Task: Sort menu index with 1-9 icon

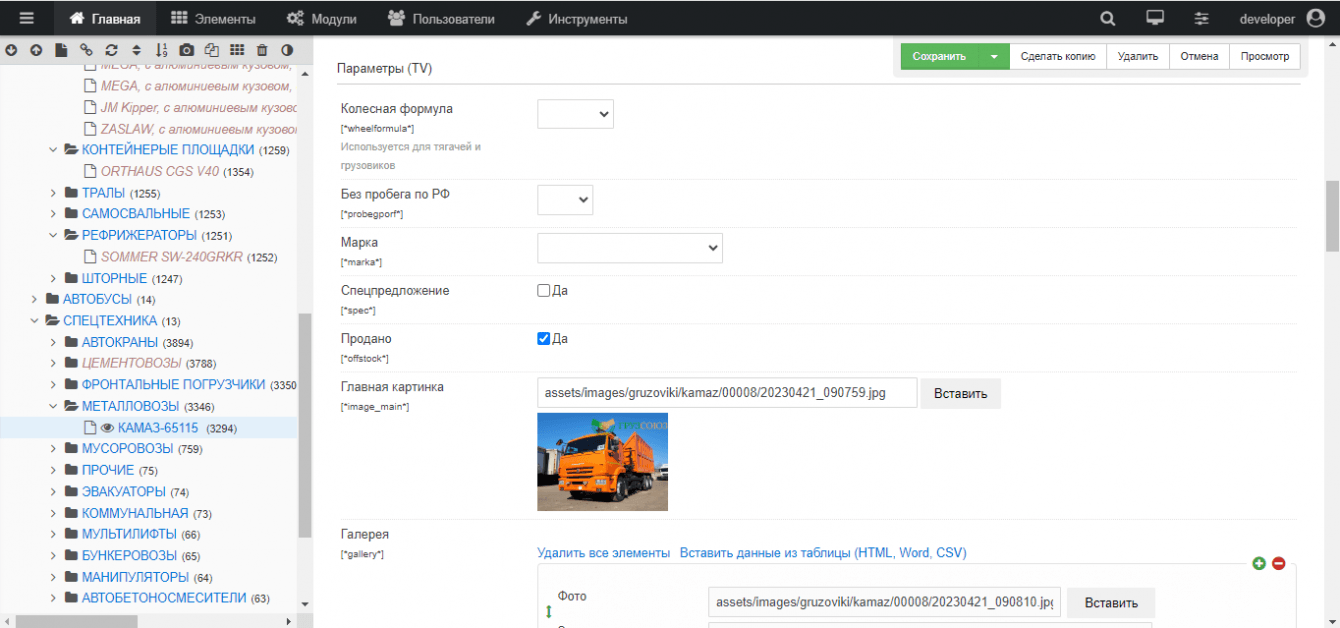Action: tap(162, 49)
